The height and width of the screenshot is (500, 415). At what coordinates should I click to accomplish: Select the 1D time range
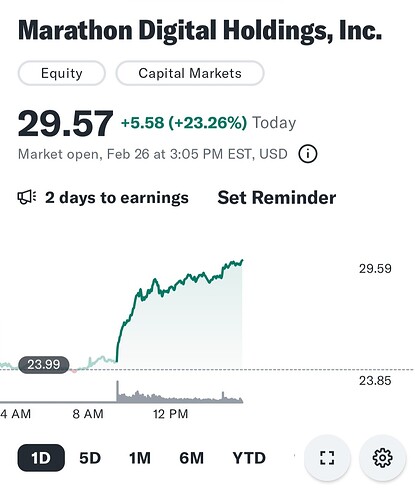point(41,458)
